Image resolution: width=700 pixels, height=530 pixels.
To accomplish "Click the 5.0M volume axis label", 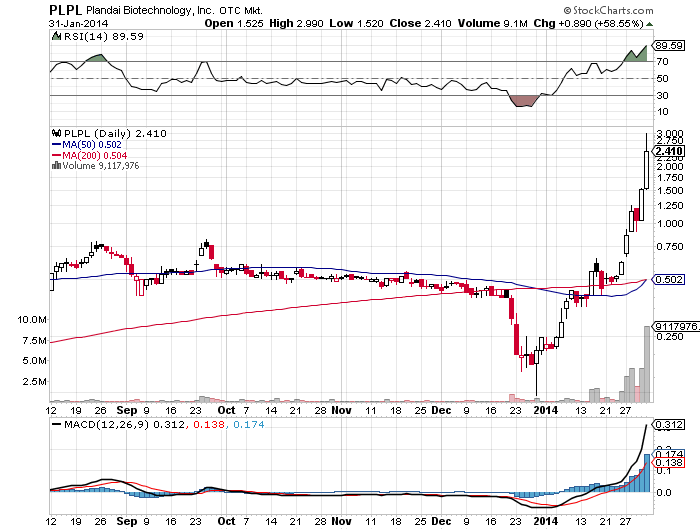I will [34, 361].
